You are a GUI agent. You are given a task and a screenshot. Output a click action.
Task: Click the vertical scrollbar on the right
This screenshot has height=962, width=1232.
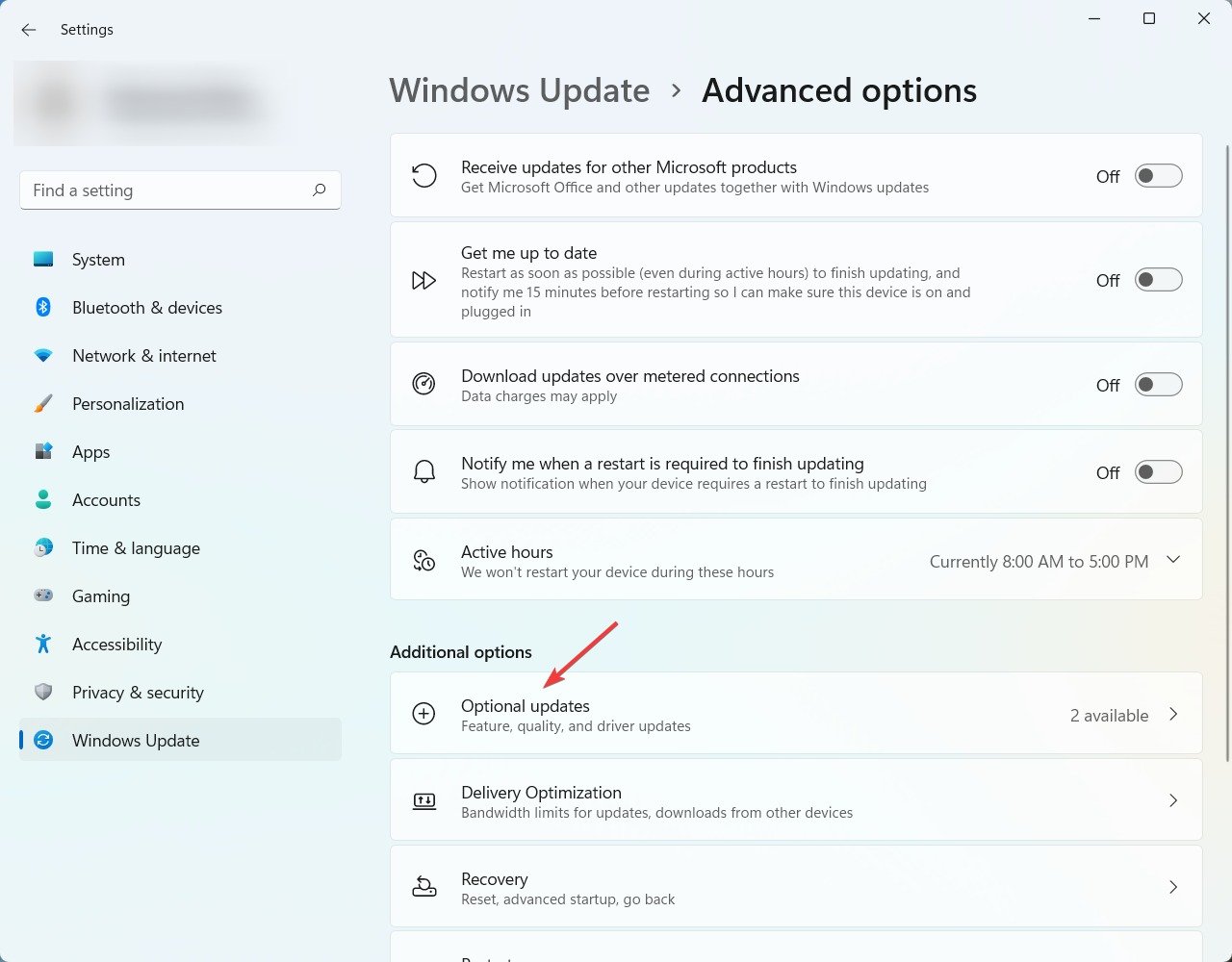1226,452
